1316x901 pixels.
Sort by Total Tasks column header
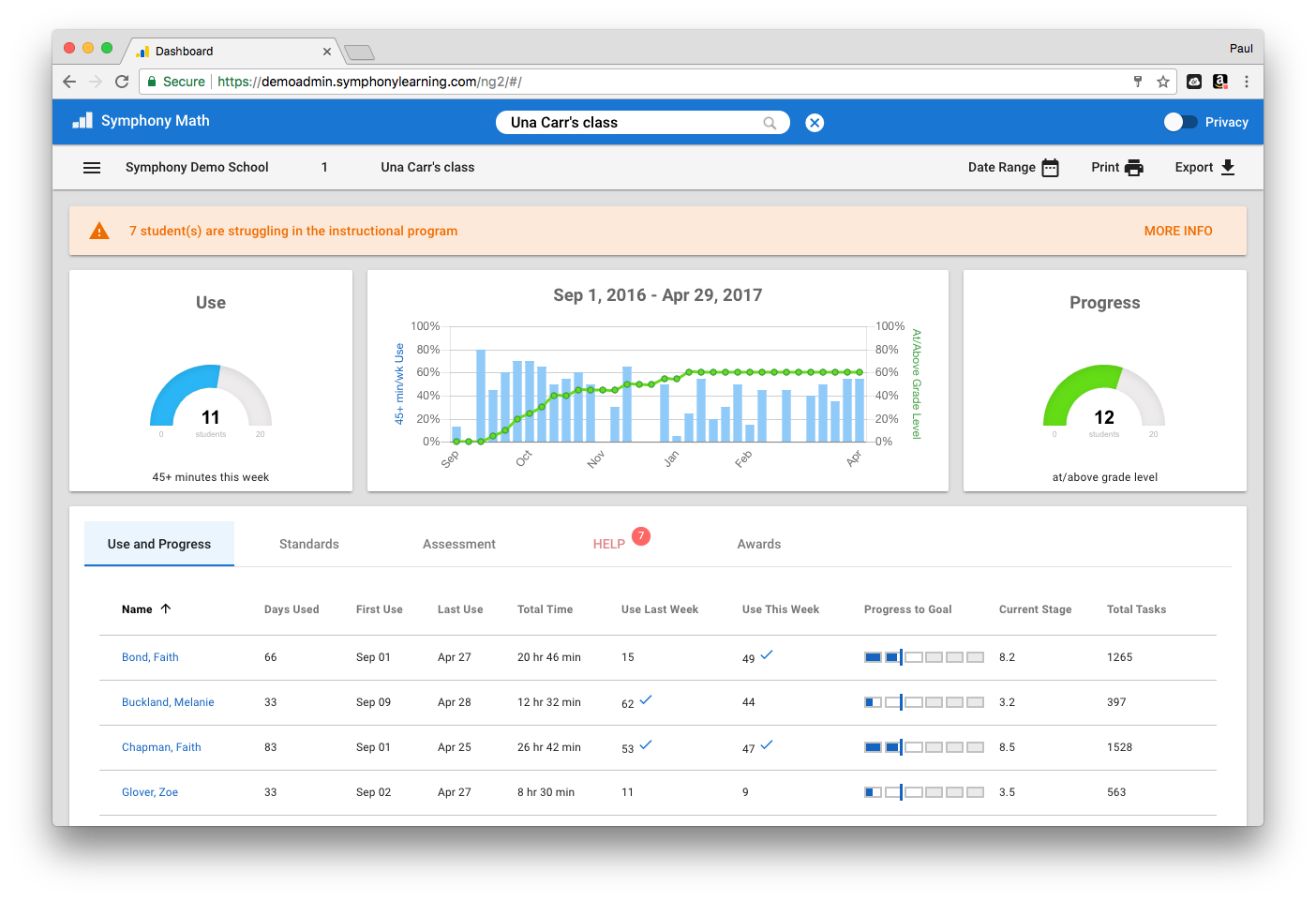coord(1136,609)
